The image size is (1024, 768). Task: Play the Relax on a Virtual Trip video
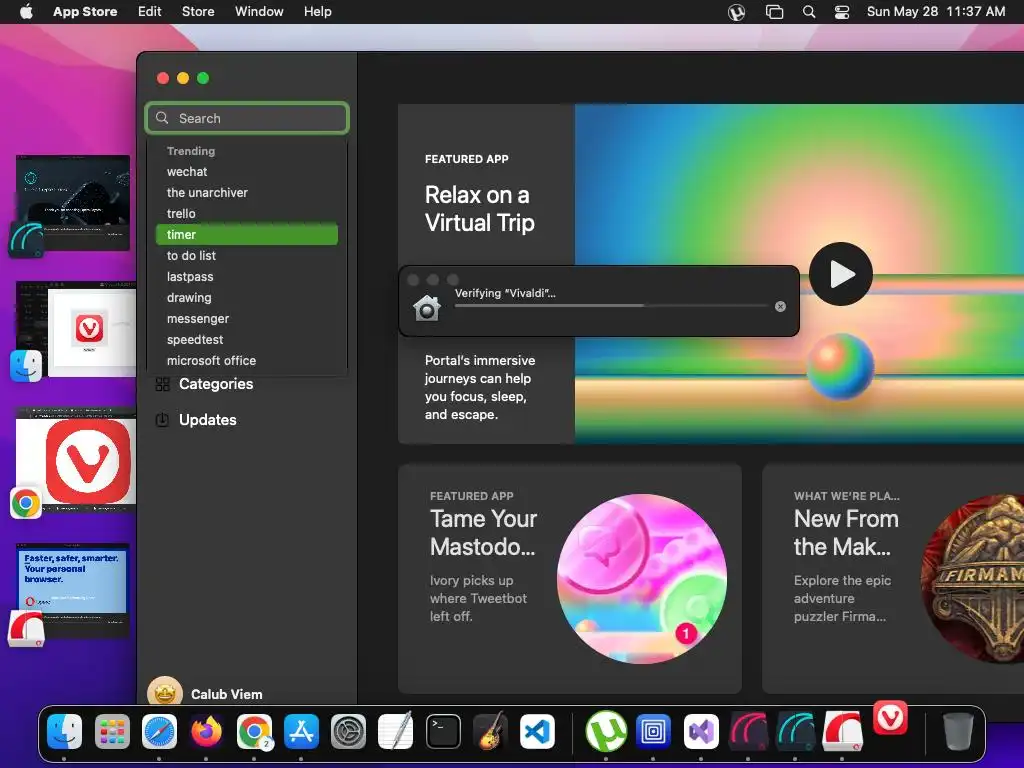(x=841, y=274)
